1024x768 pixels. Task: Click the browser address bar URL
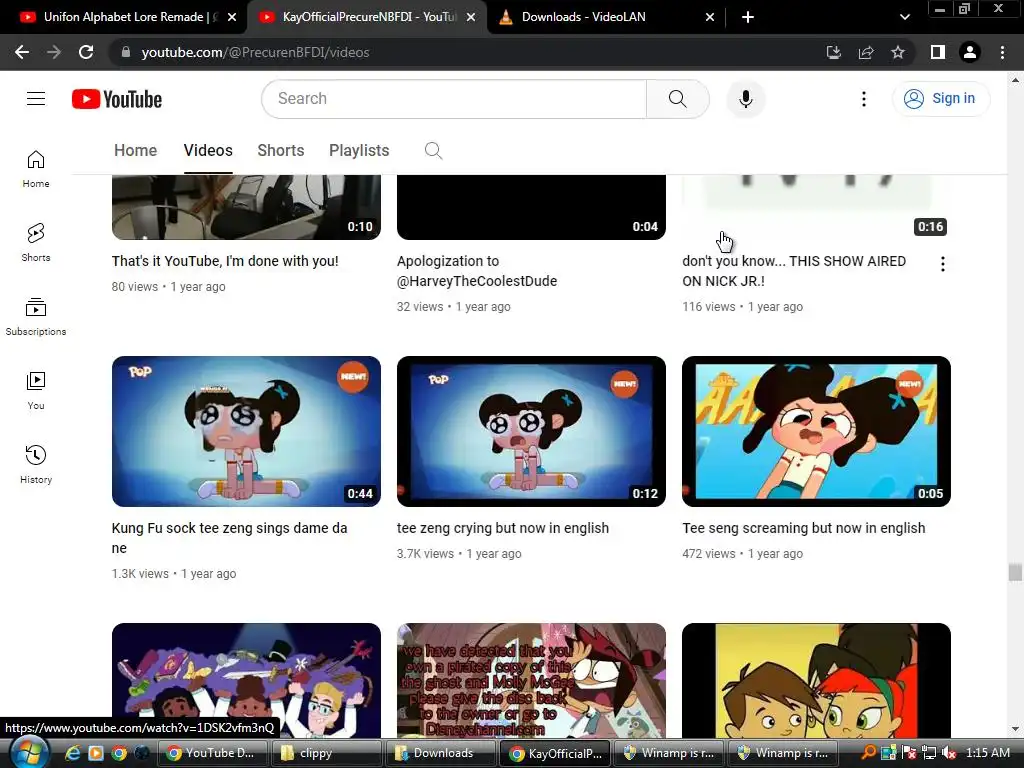click(255, 52)
